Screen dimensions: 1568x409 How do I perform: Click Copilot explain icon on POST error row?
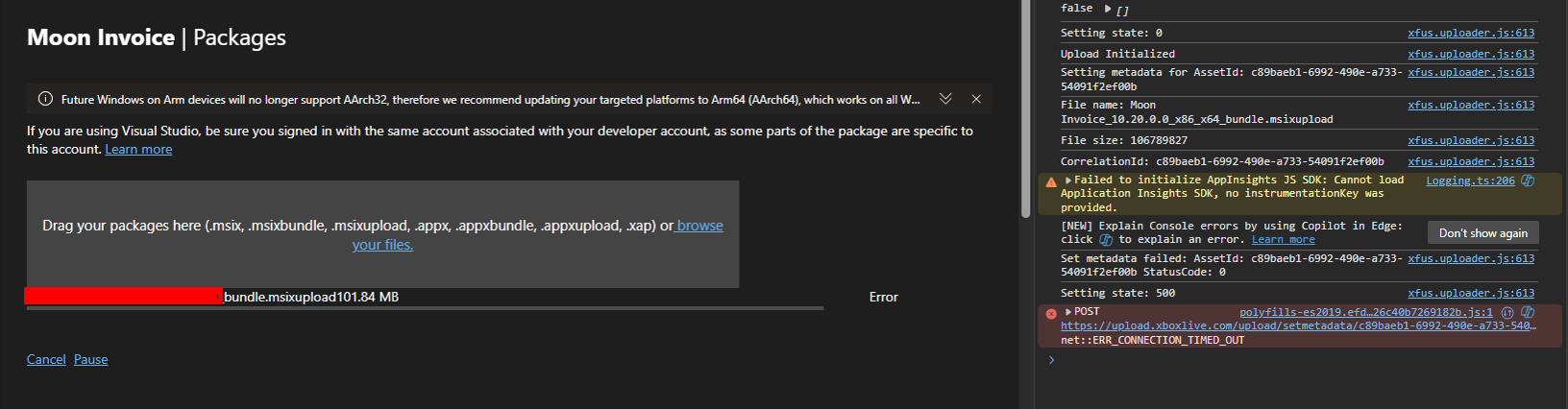pos(1528,312)
